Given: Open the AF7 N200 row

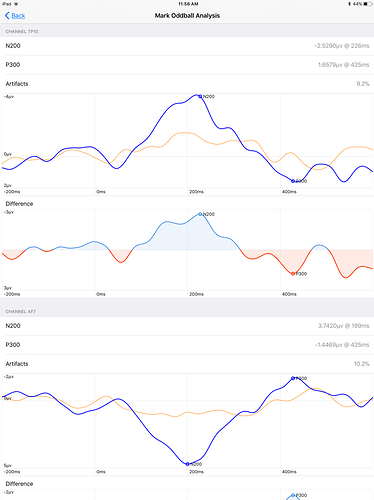Looking at the screenshot, I should click(x=187, y=326).
